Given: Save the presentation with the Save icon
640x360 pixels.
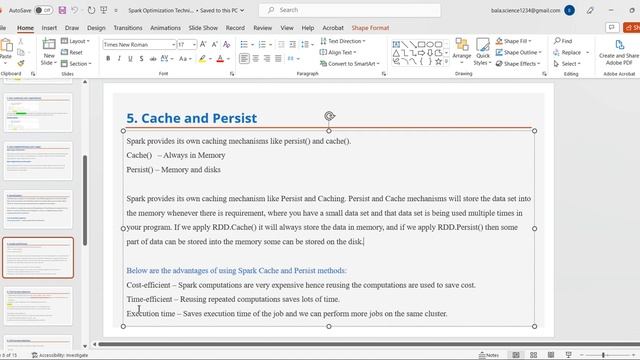Looking at the screenshot, I should 62,10.
